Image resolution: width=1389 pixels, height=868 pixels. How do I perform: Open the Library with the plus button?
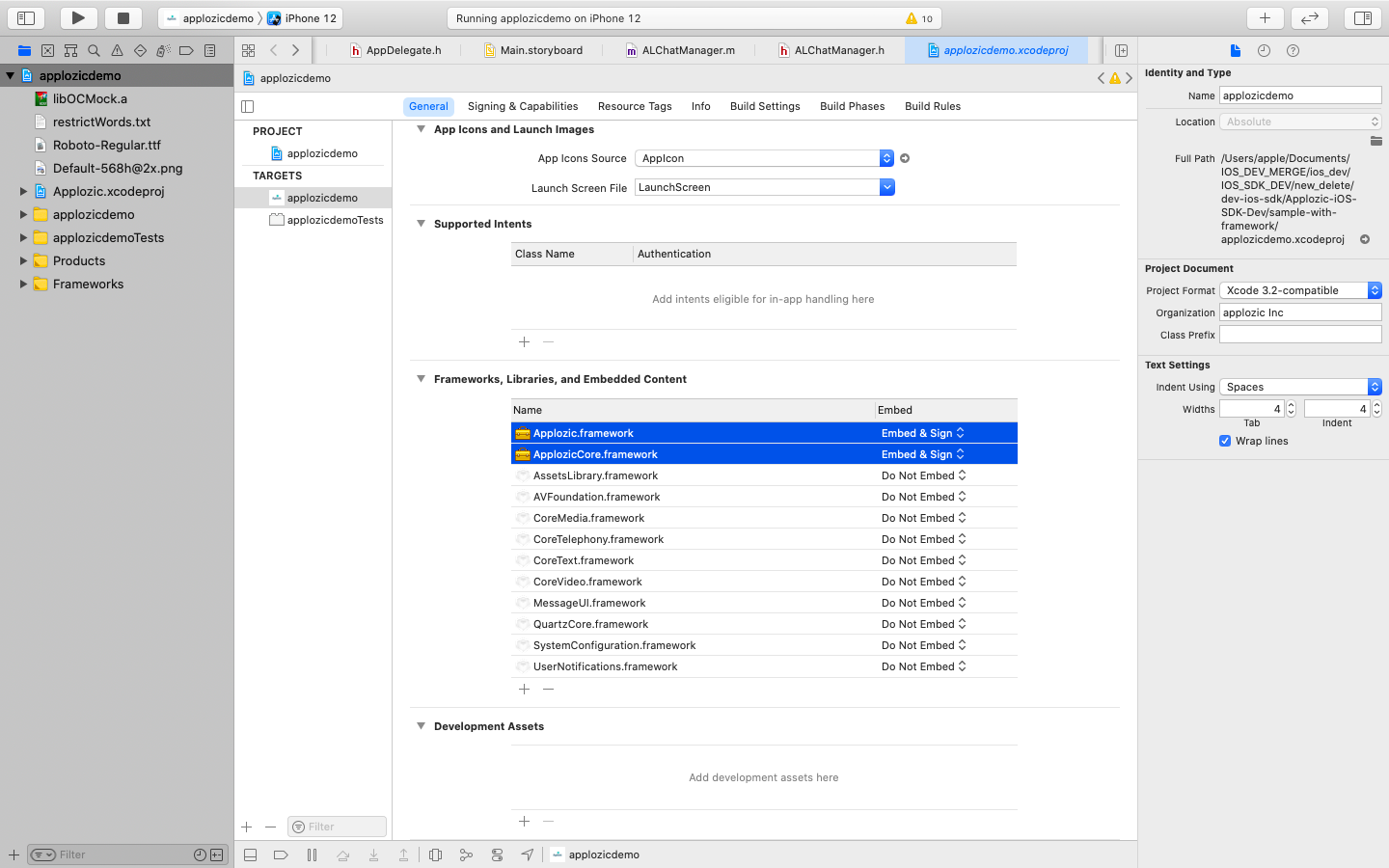pos(1265,17)
